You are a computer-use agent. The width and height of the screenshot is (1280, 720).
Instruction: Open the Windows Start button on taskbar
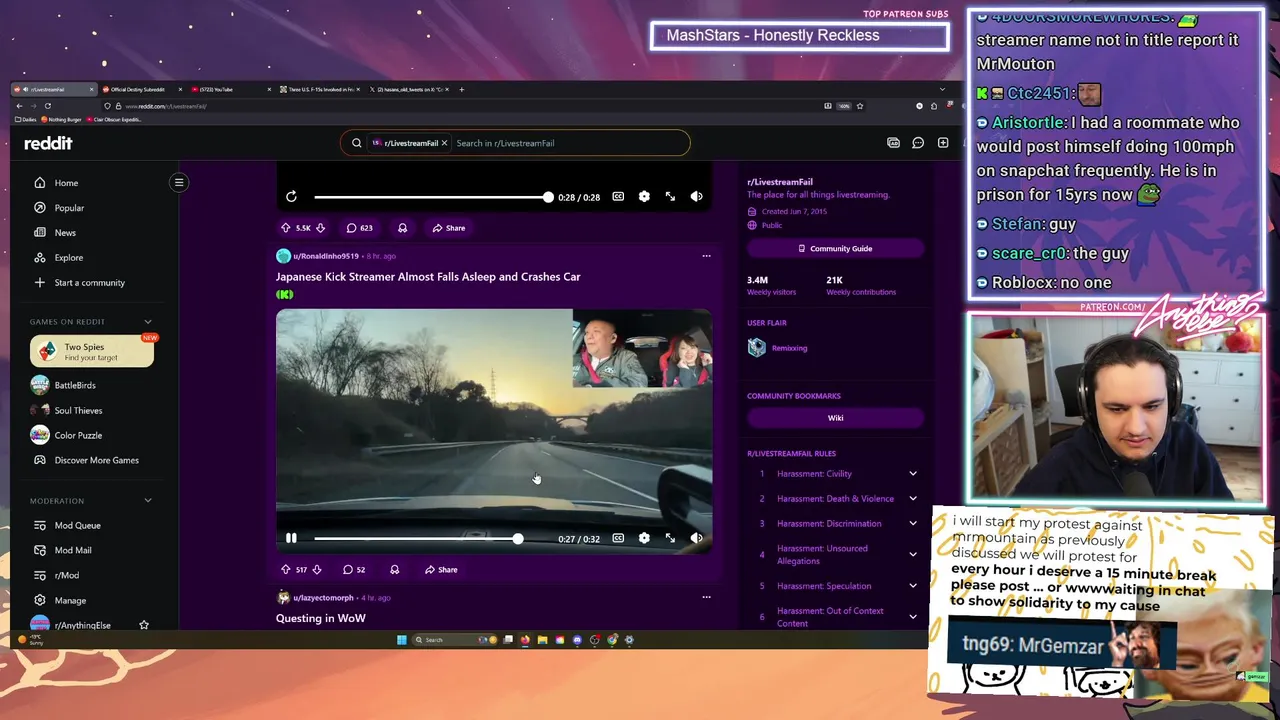click(x=401, y=640)
